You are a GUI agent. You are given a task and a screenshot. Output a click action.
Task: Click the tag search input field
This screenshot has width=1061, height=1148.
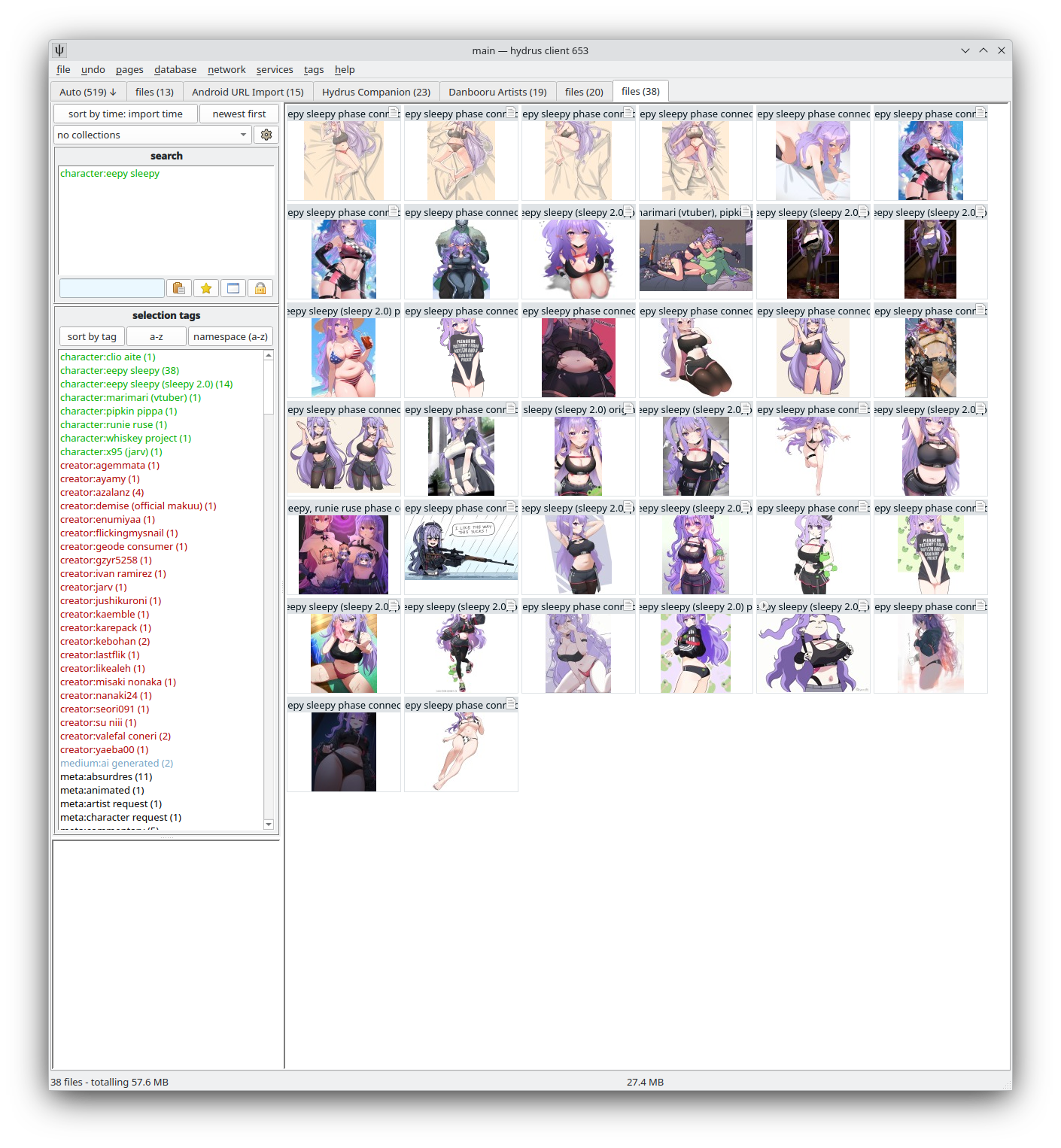[x=112, y=288]
